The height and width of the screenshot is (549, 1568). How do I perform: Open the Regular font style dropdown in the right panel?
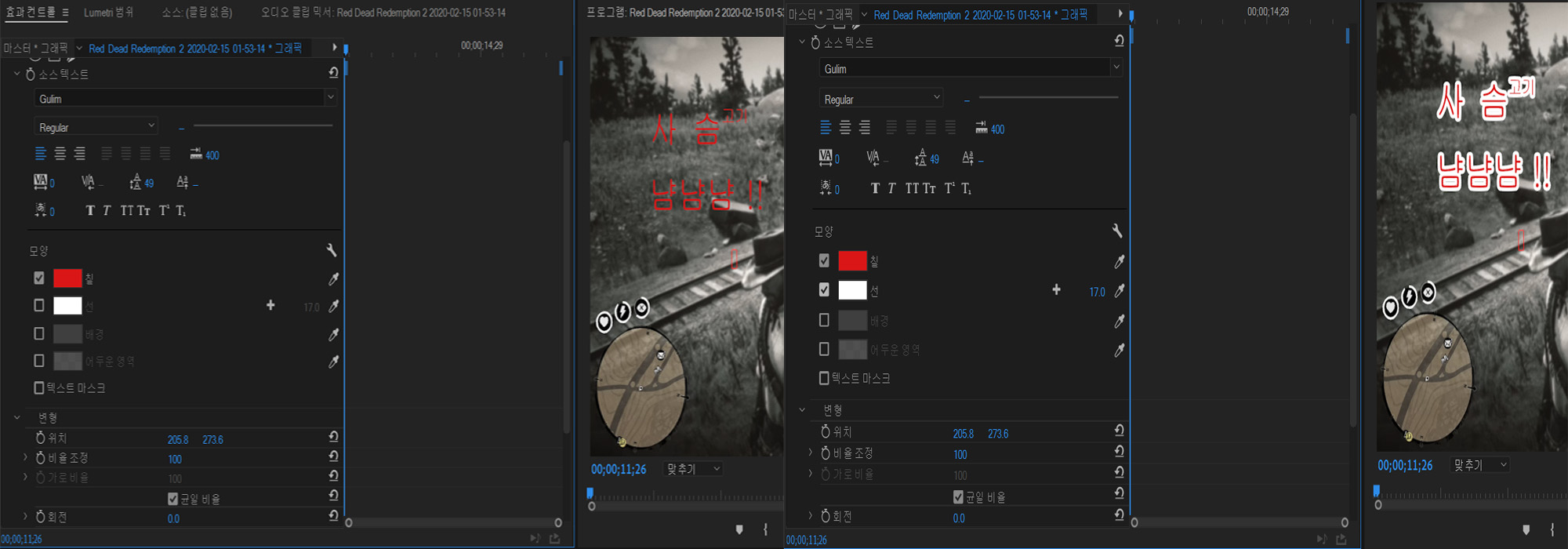tap(881, 99)
